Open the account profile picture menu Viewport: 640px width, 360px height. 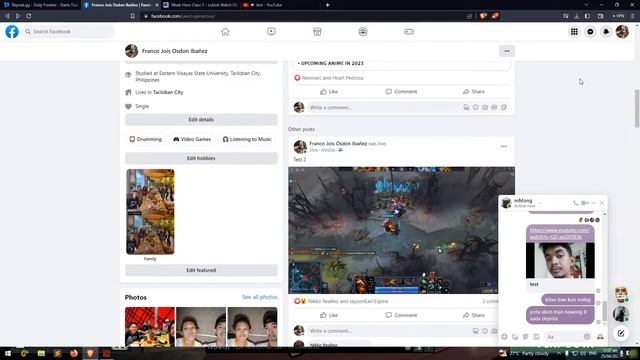pyautogui.click(x=622, y=31)
